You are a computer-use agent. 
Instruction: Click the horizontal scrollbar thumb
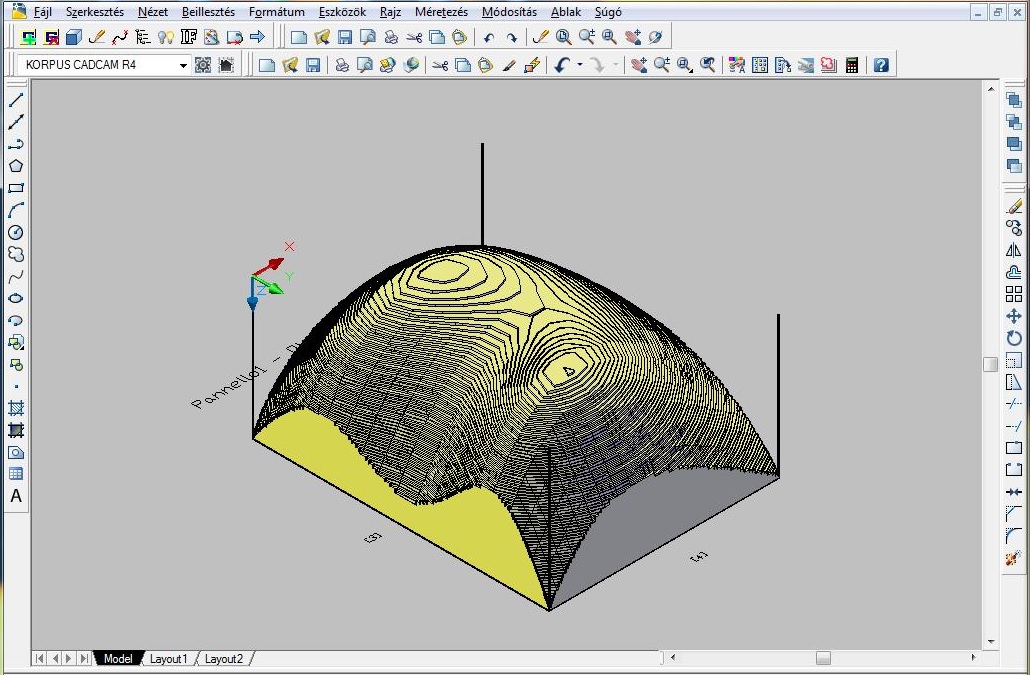tap(823, 658)
